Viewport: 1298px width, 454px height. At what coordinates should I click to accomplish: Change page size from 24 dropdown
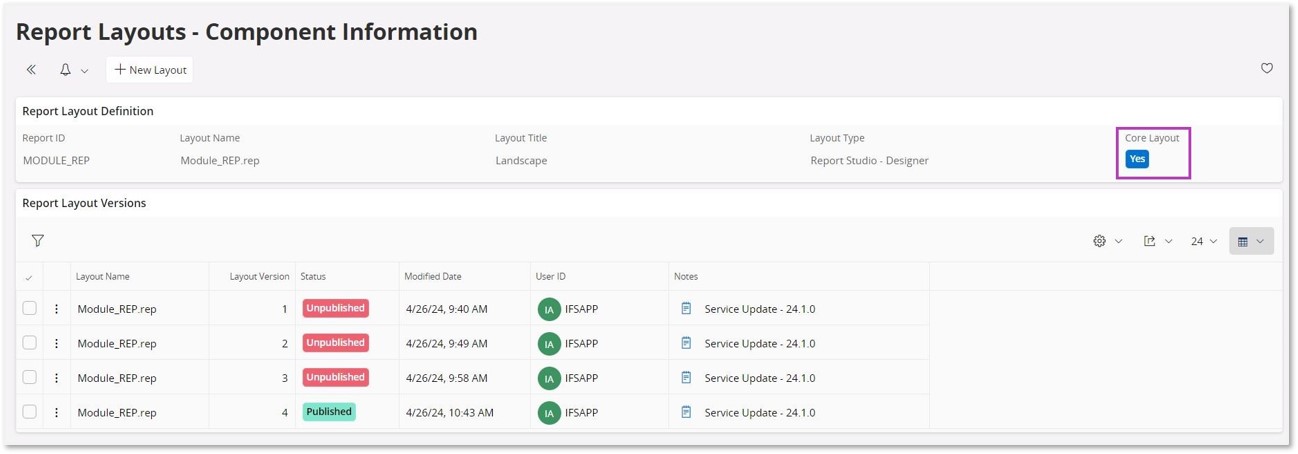(x=1204, y=241)
